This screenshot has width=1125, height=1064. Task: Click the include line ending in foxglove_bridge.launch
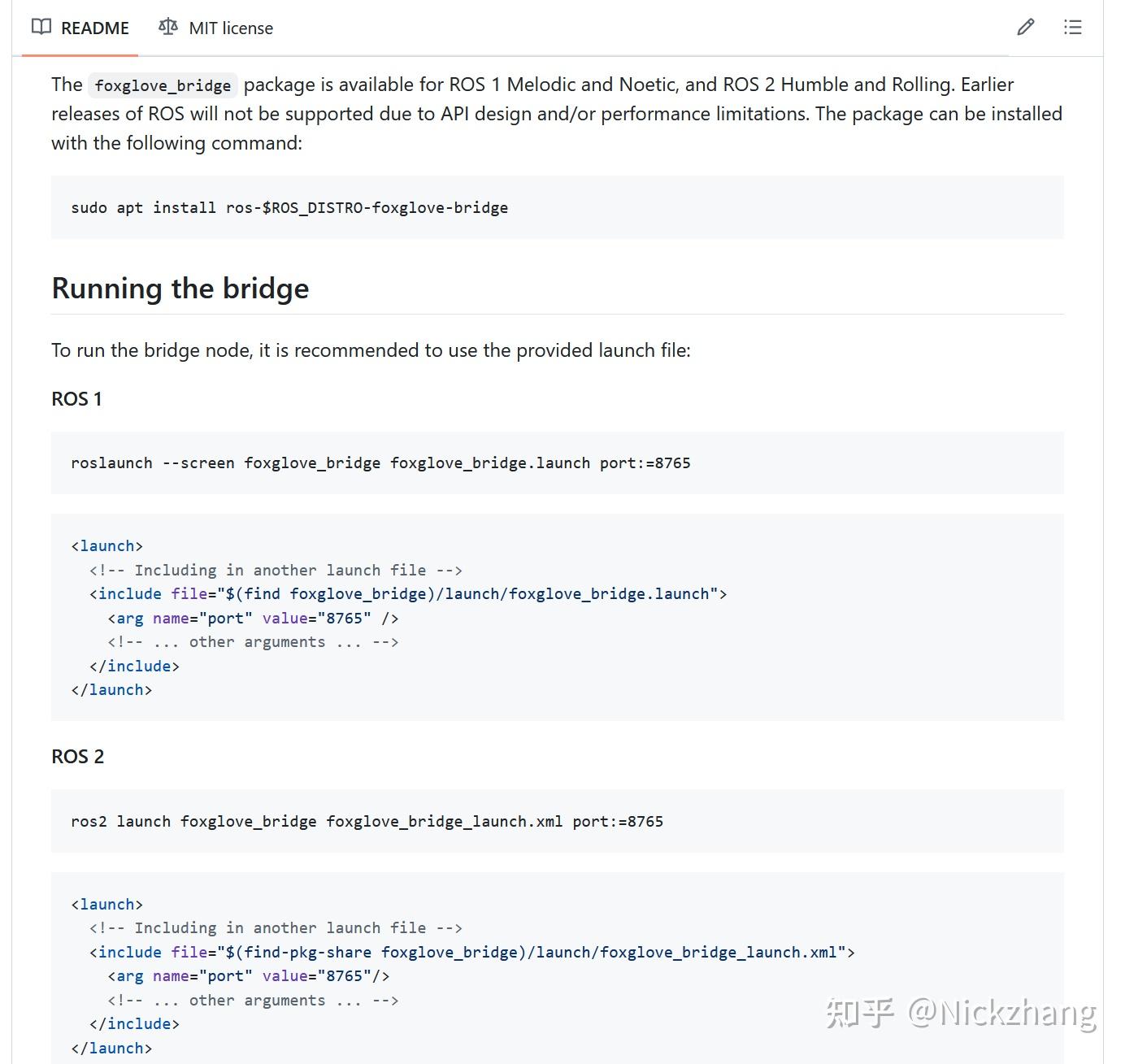[x=408, y=594]
